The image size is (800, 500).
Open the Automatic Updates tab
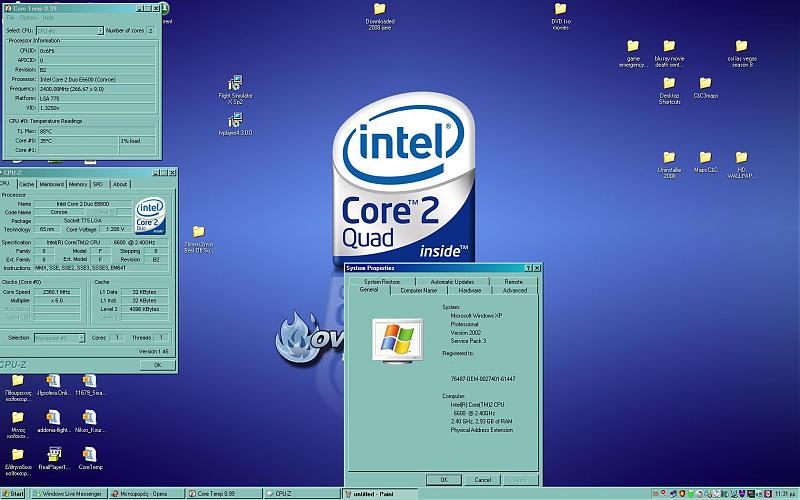[453, 282]
